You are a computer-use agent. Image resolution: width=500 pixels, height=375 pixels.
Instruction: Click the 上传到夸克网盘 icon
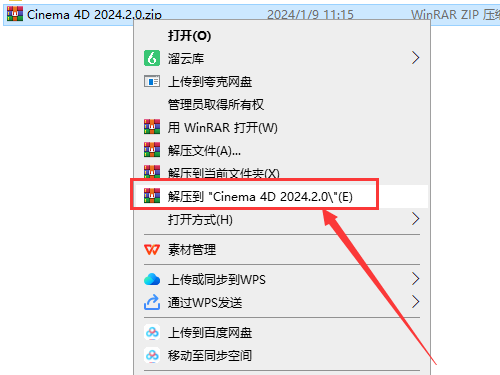(x=152, y=81)
